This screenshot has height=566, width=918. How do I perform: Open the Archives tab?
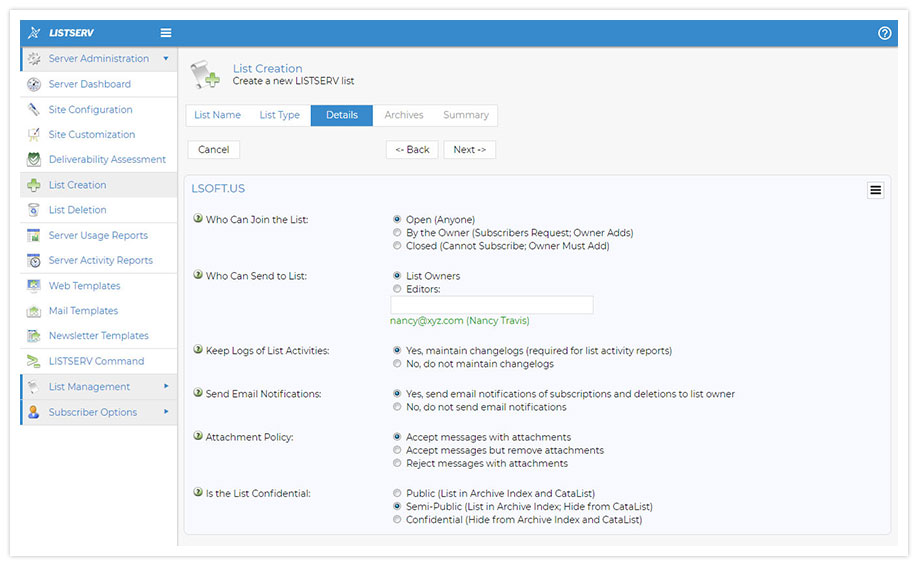tap(403, 115)
